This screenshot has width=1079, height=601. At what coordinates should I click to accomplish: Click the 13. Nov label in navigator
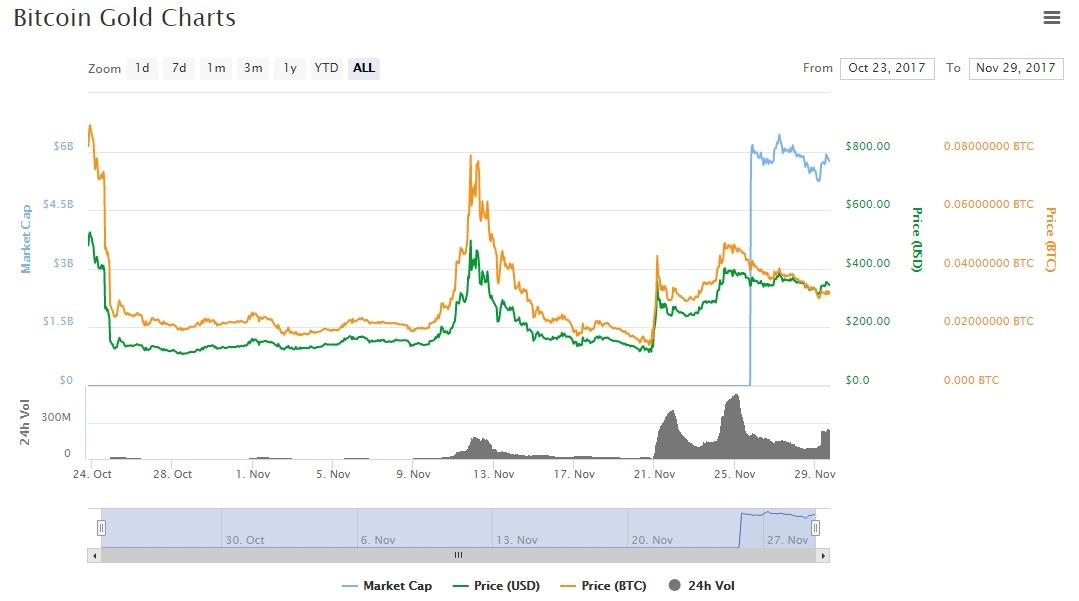coord(517,540)
